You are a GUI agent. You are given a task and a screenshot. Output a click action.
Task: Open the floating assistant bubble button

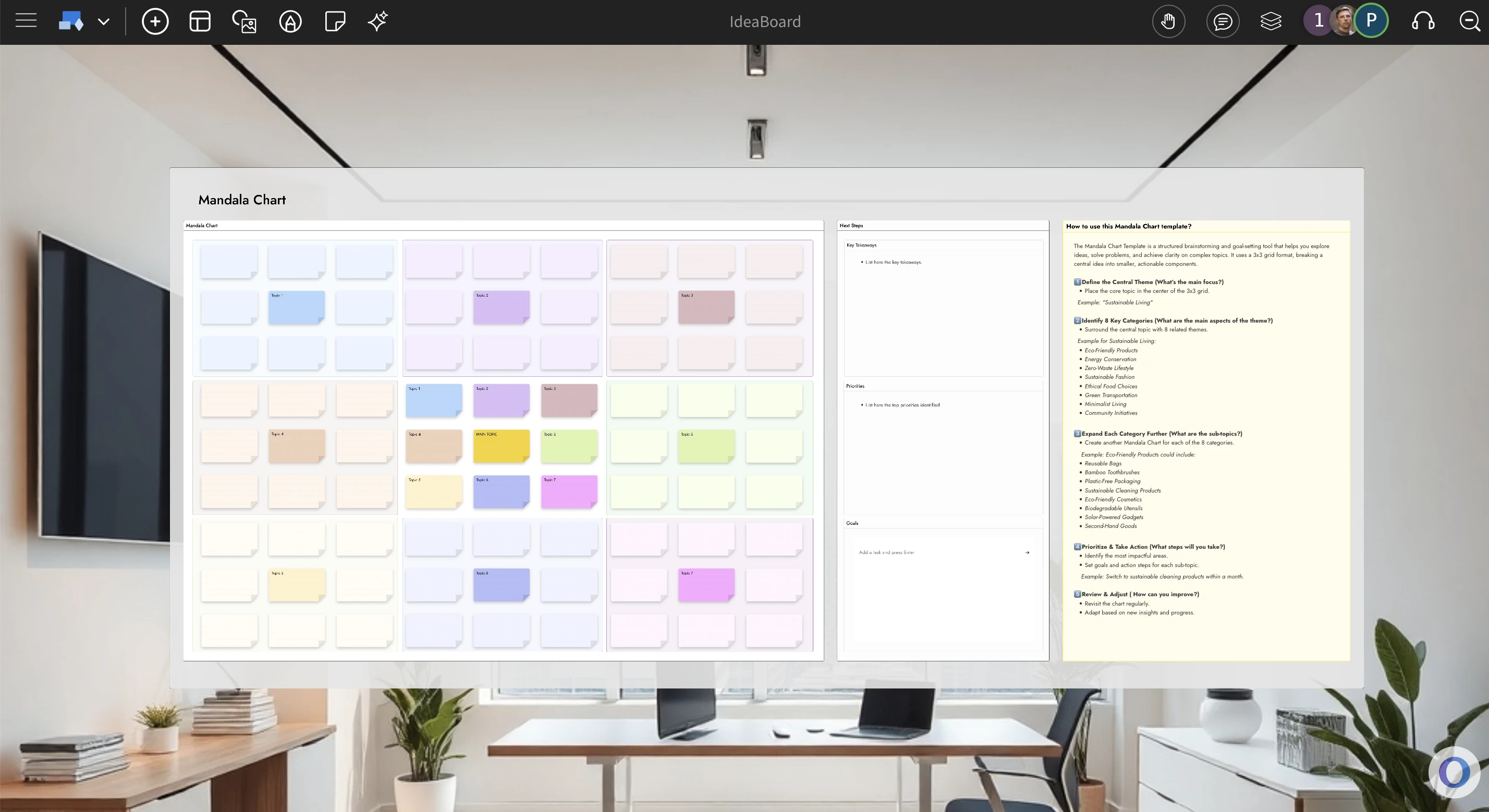coord(1454,772)
